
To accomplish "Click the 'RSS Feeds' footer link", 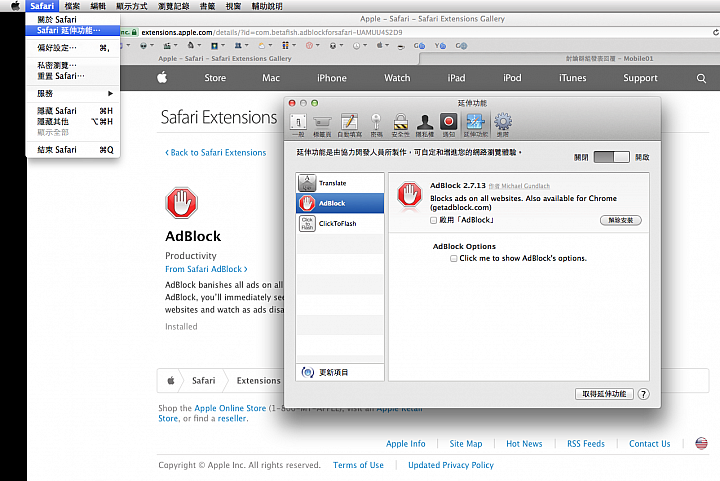I will pos(586,443).
